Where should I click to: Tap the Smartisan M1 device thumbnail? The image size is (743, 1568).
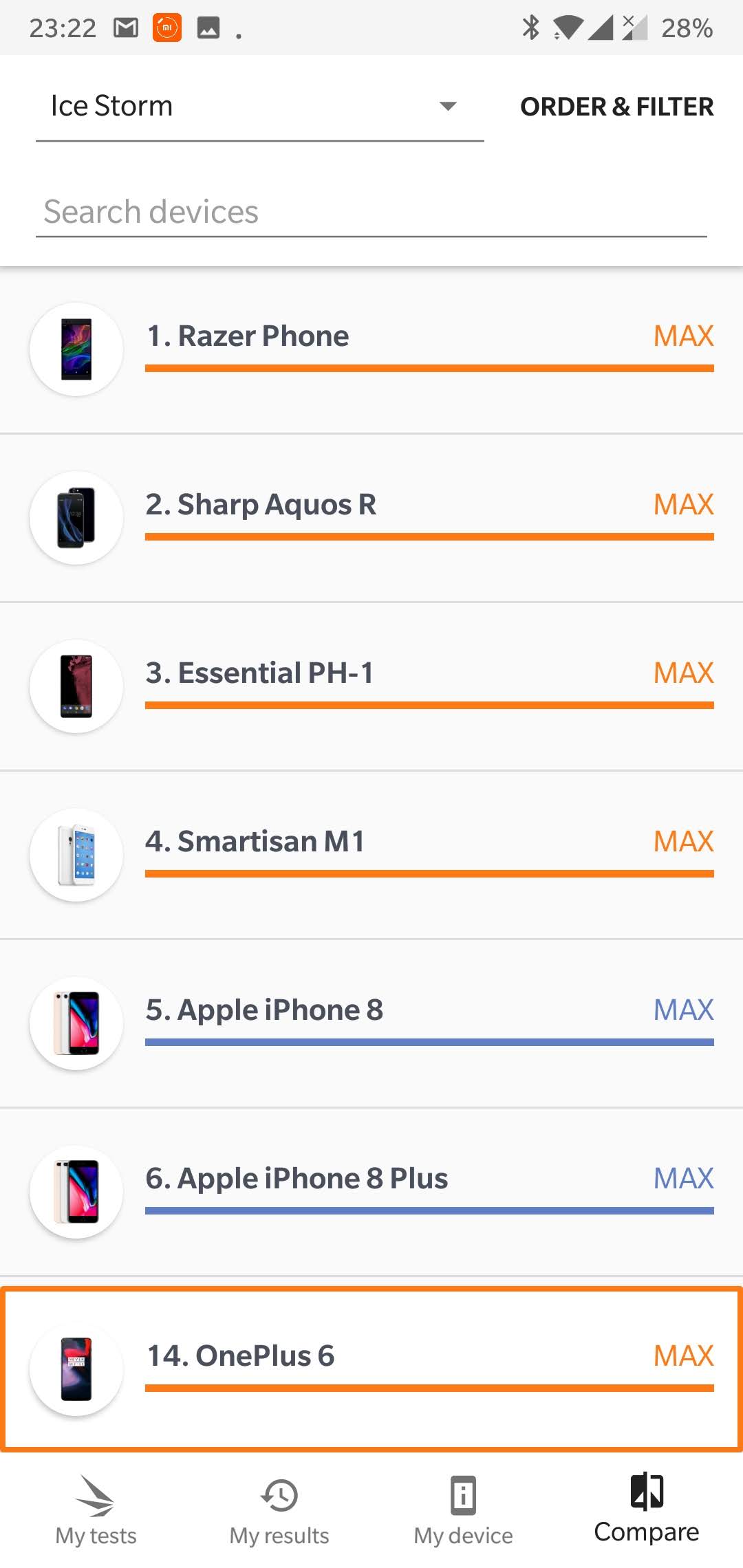point(76,855)
